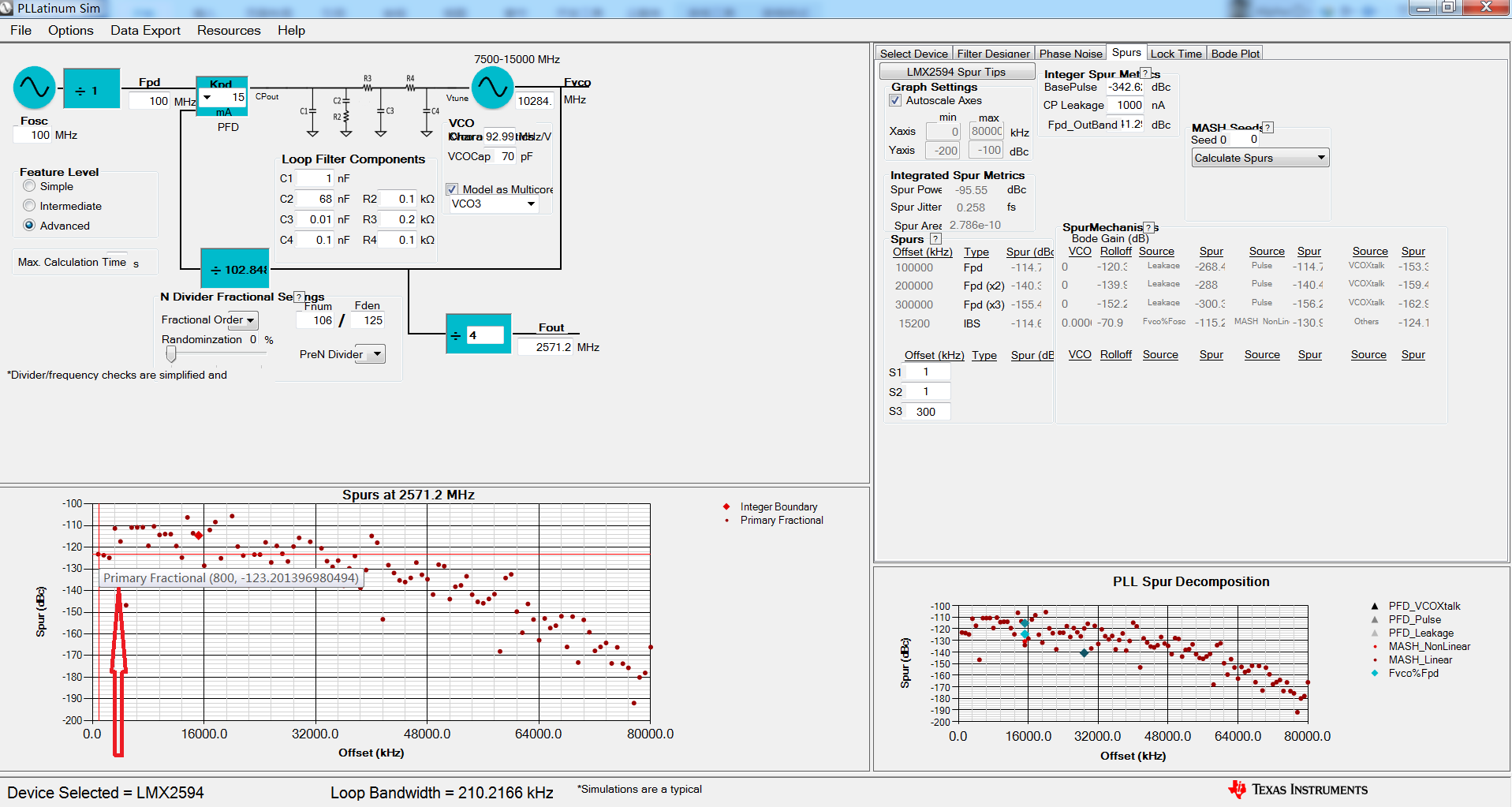The height and width of the screenshot is (807, 1512).
Task: Click the CP Leakage value field
Action: point(1127,105)
